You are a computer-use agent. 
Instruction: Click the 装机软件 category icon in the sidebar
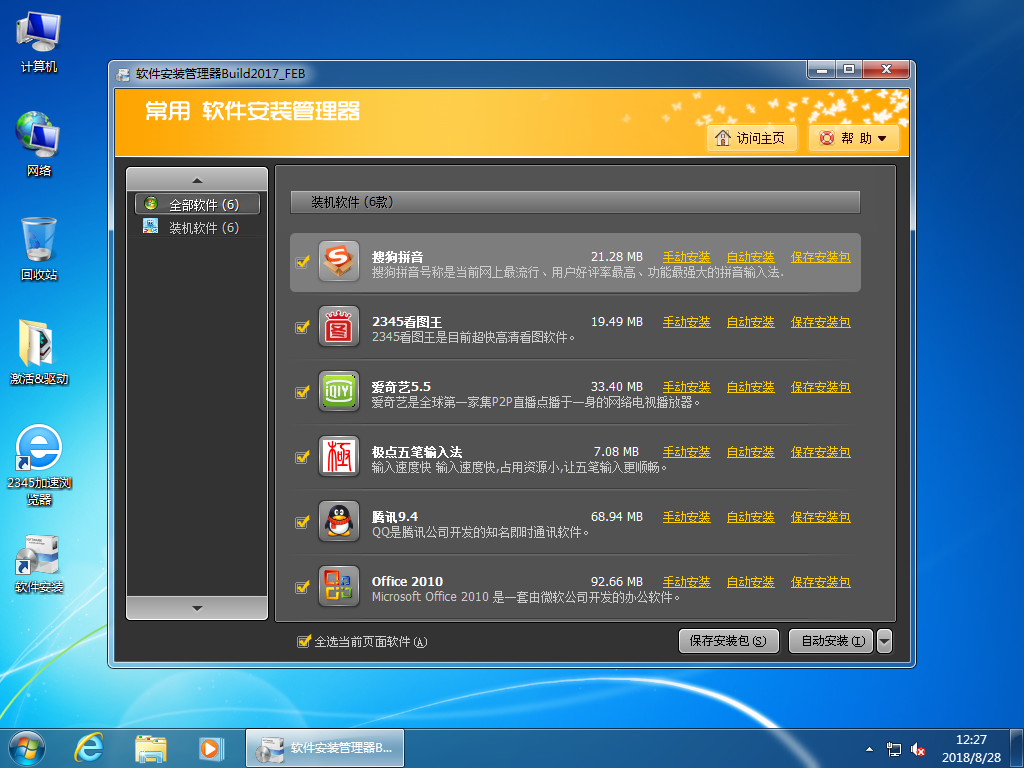[151, 227]
